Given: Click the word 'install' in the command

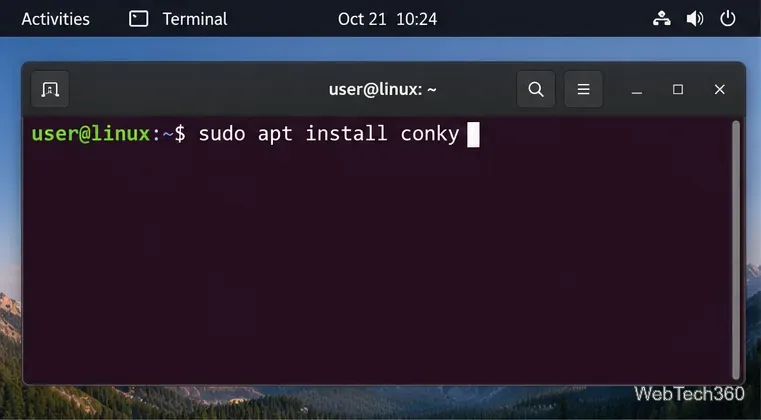Looking at the screenshot, I should [347, 134].
